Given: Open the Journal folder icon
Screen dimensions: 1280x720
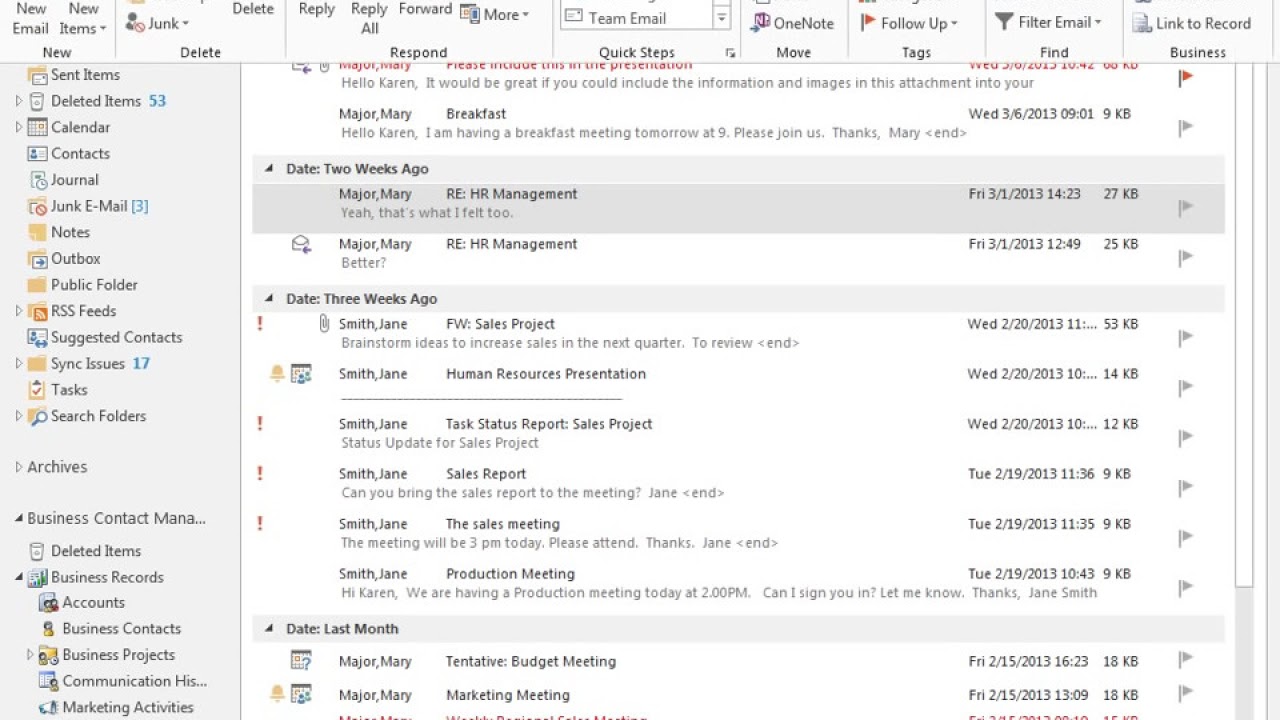Looking at the screenshot, I should 37,180.
